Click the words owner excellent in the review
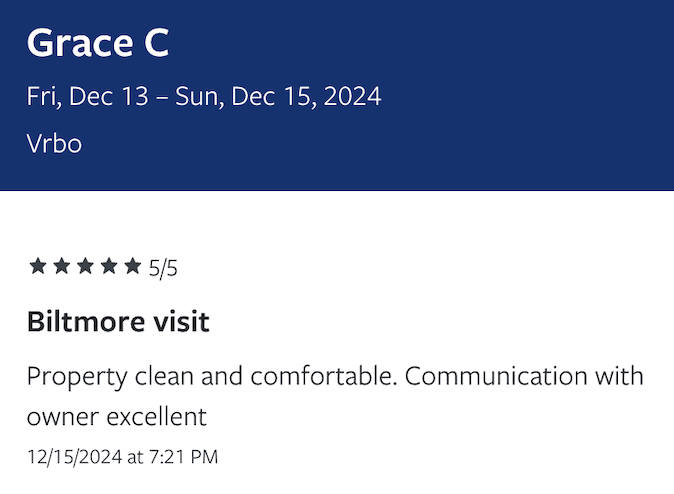 coord(116,416)
